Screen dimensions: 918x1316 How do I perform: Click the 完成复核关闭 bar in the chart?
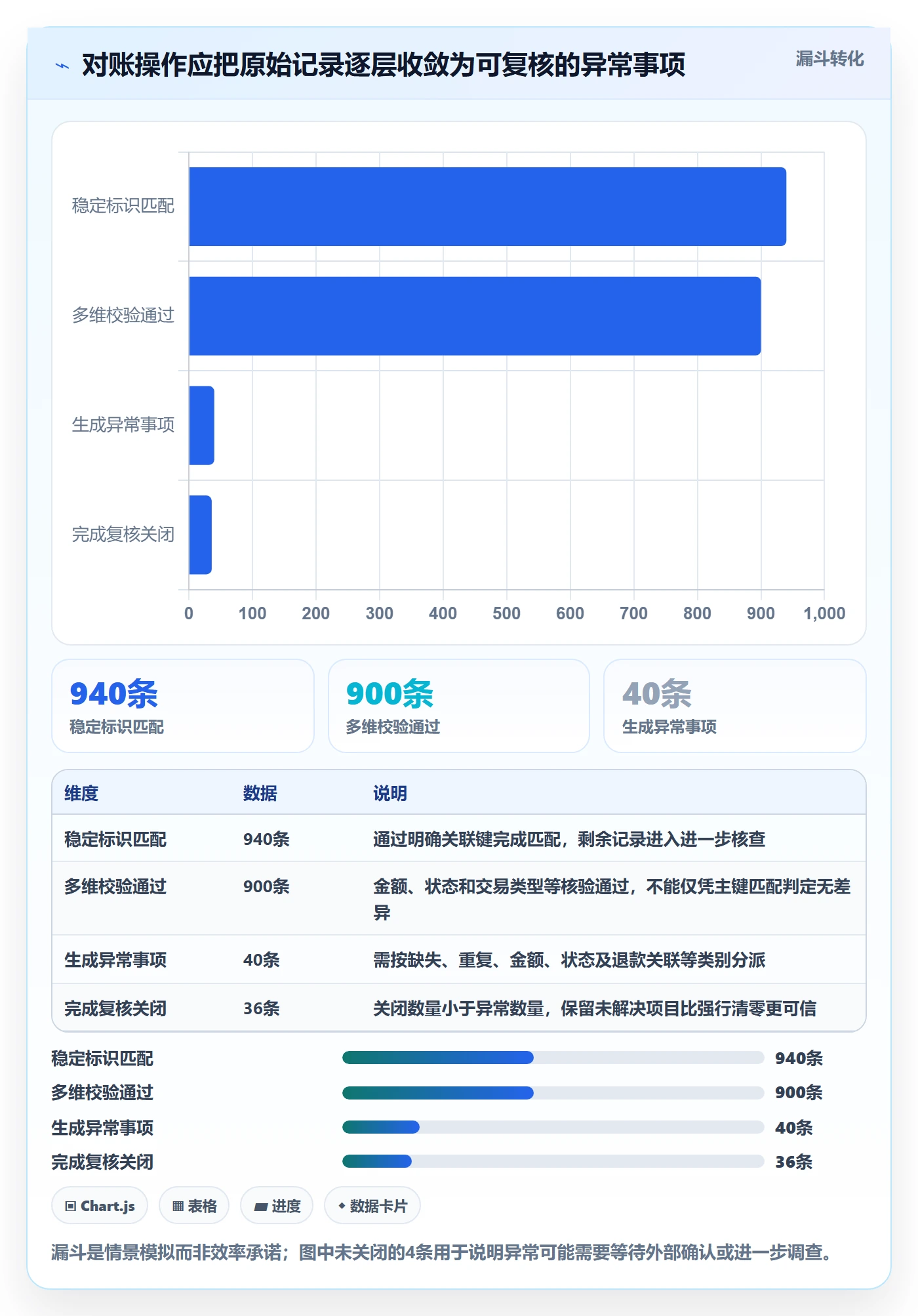tap(200, 535)
